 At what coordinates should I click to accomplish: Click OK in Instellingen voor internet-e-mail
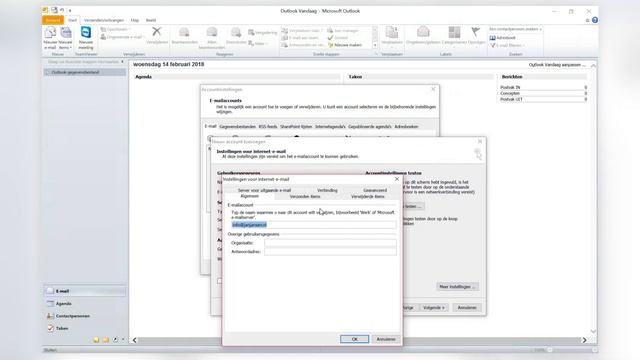354,339
